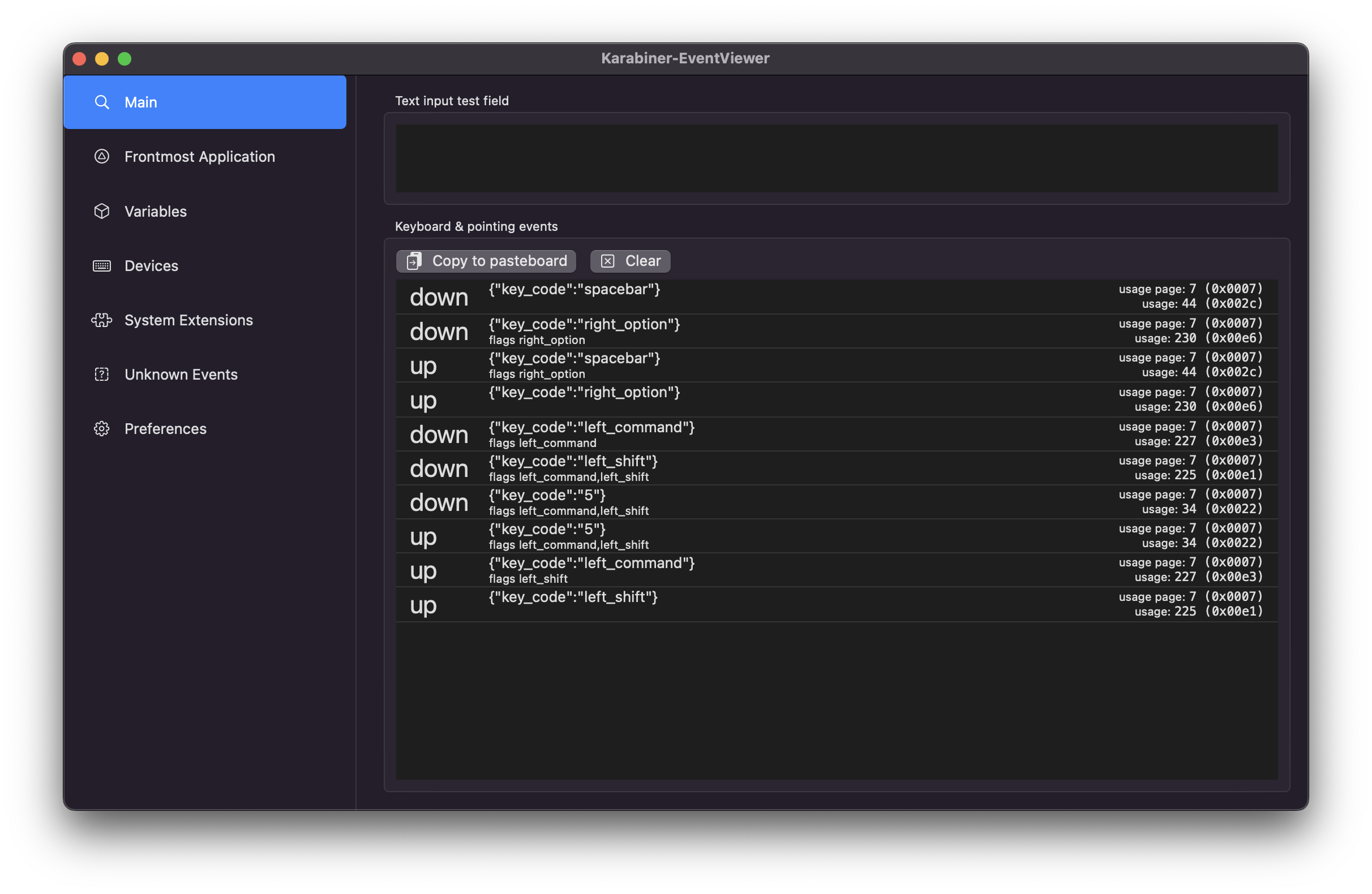Click the Preferences gear icon
Viewport: 1372px width, 894px height.
coord(102,428)
